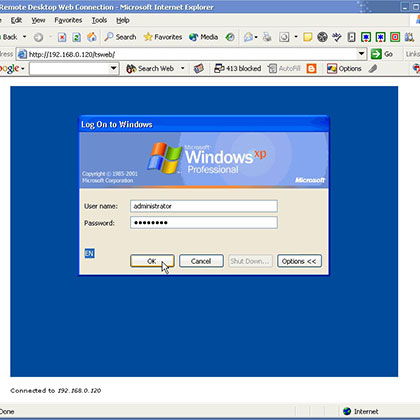Click the yellow note toolbar icon
Screen dimensions: 420x420
[x=308, y=37]
